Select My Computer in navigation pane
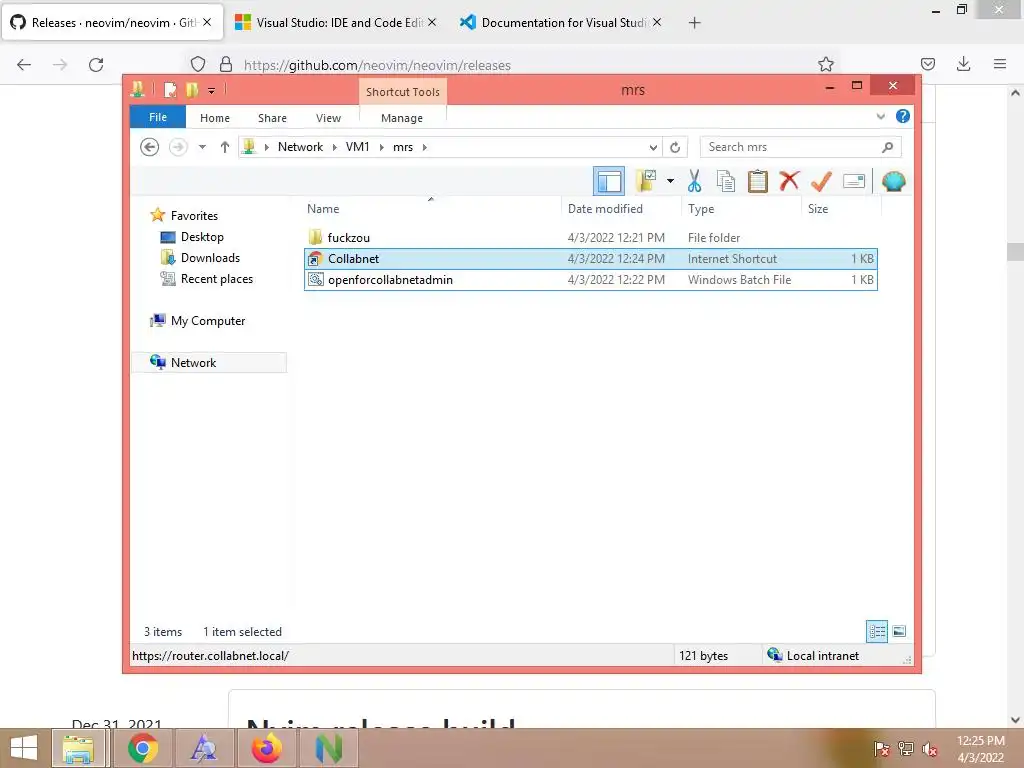Viewport: 1024px width, 768px height. click(x=208, y=321)
